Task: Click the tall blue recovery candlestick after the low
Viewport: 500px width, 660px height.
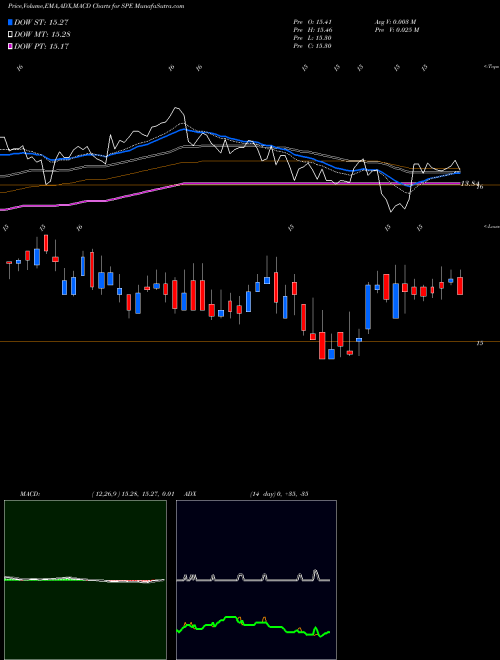Action: click(368, 306)
